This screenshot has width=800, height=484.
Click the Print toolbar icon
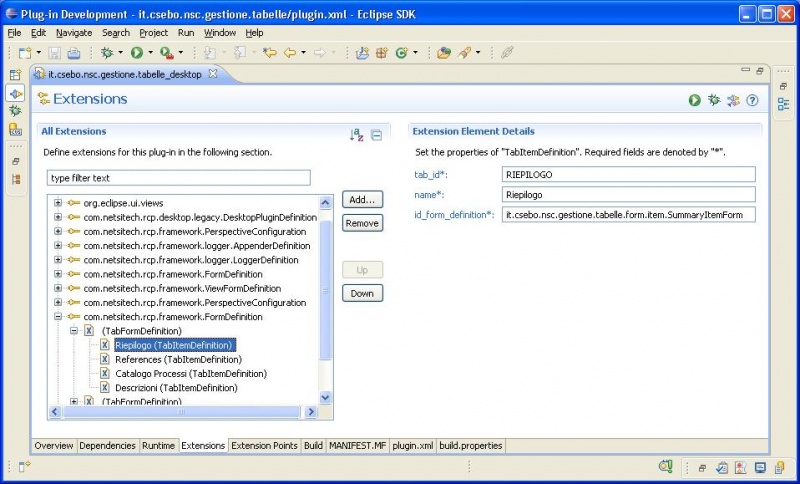click(74, 52)
